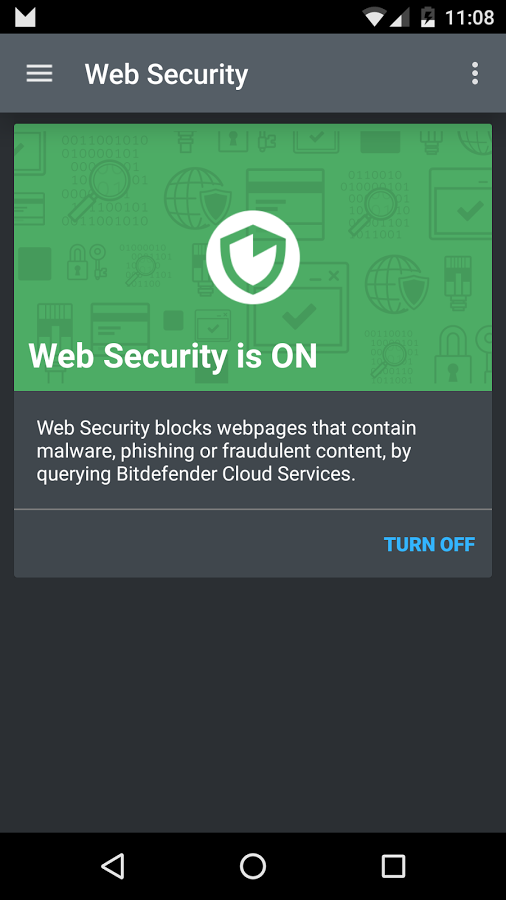Tap the battery charging icon
This screenshot has height=900, width=506.
[x=428, y=17]
